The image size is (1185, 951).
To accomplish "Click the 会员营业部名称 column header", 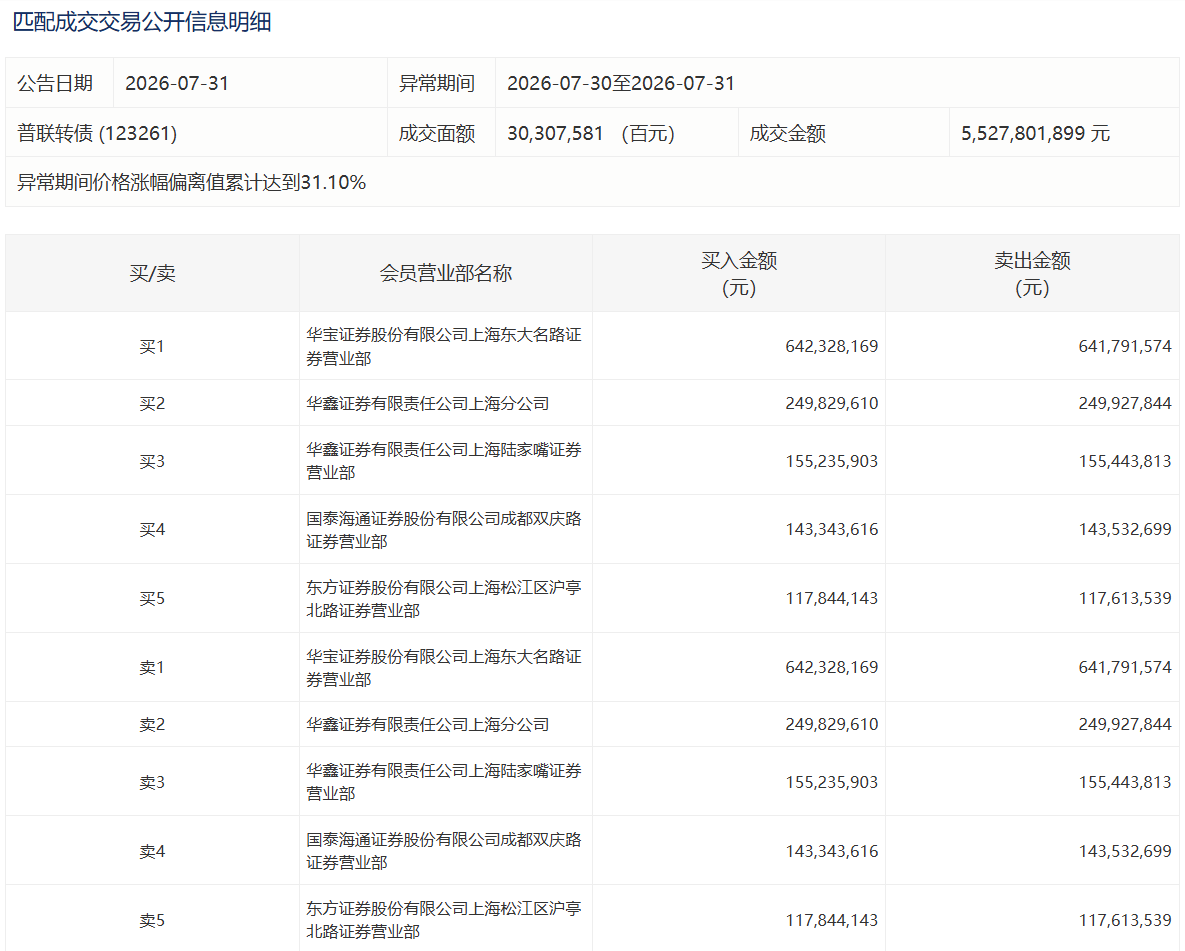I will coord(446,274).
